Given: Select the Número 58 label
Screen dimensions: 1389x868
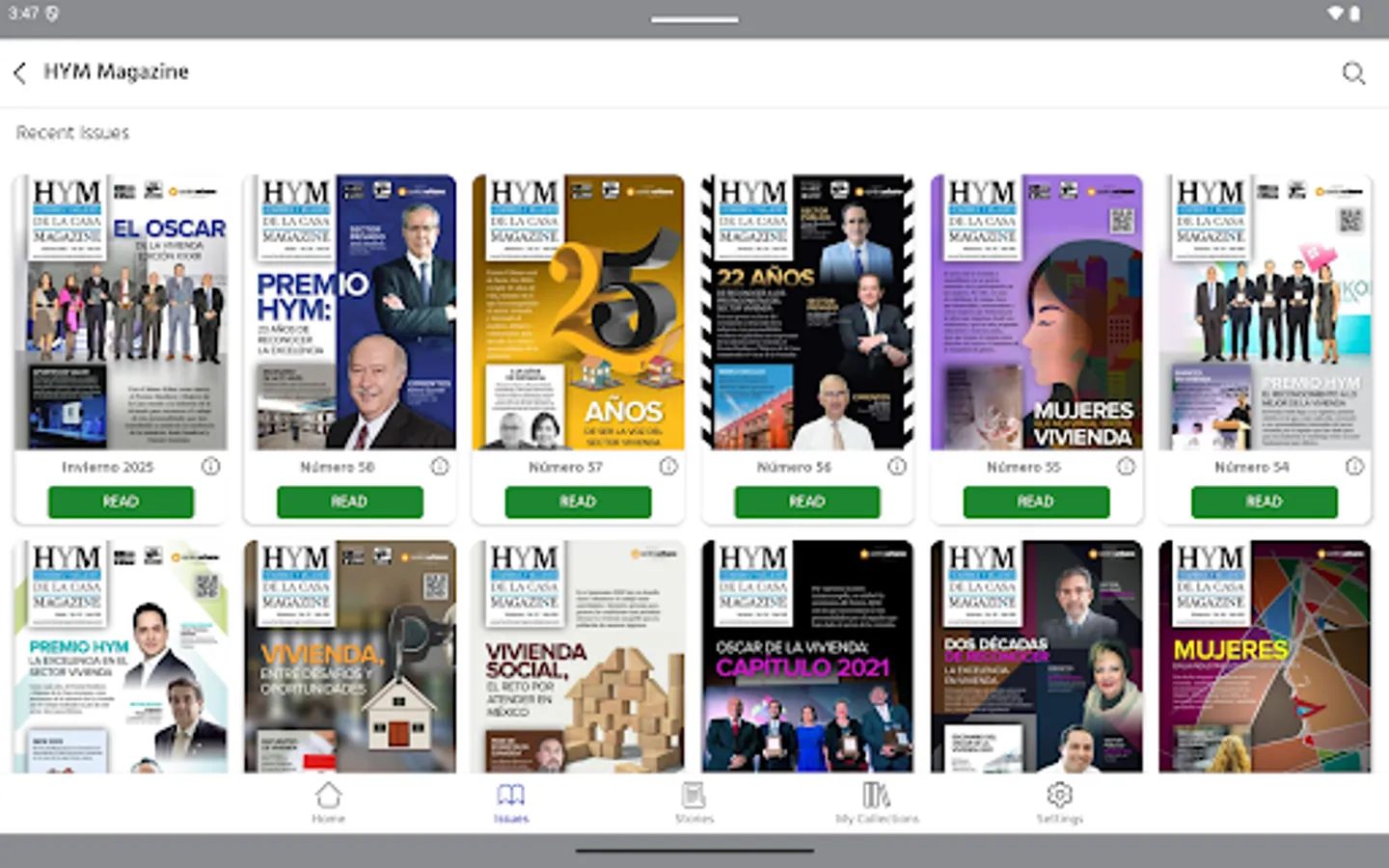Looking at the screenshot, I should 337,467.
